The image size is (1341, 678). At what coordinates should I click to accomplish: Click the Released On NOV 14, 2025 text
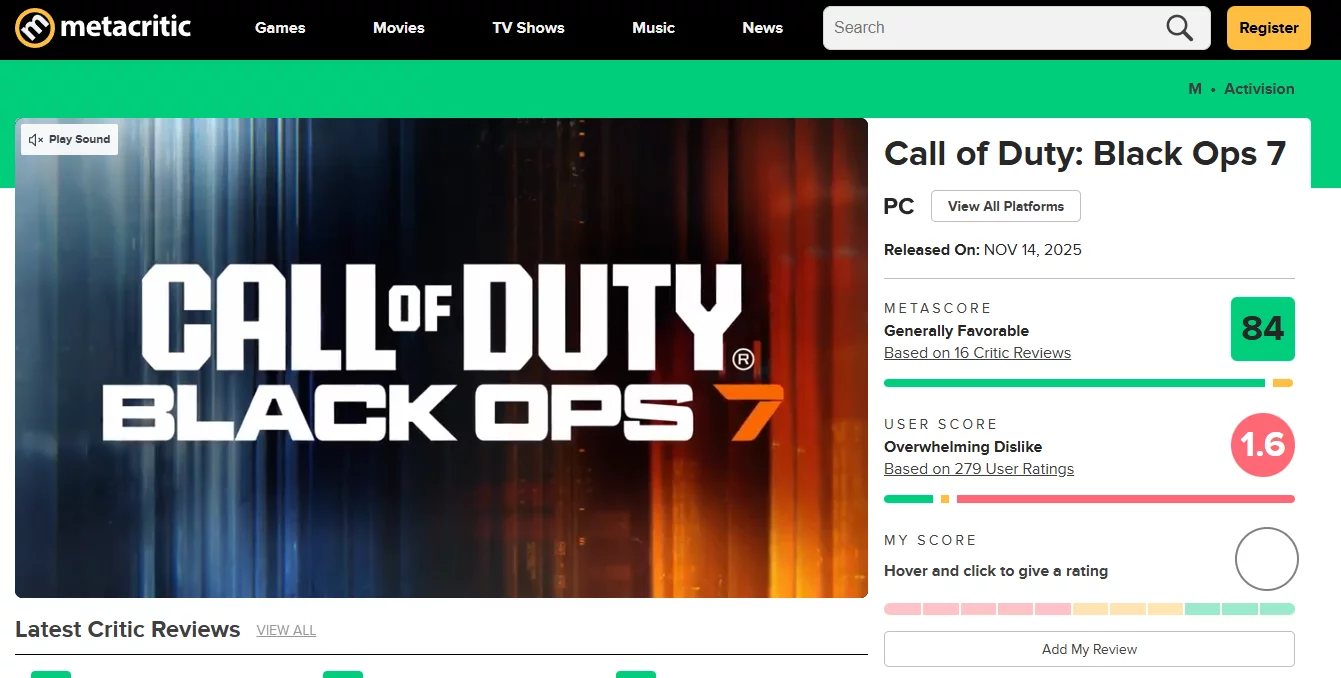[x=983, y=250]
